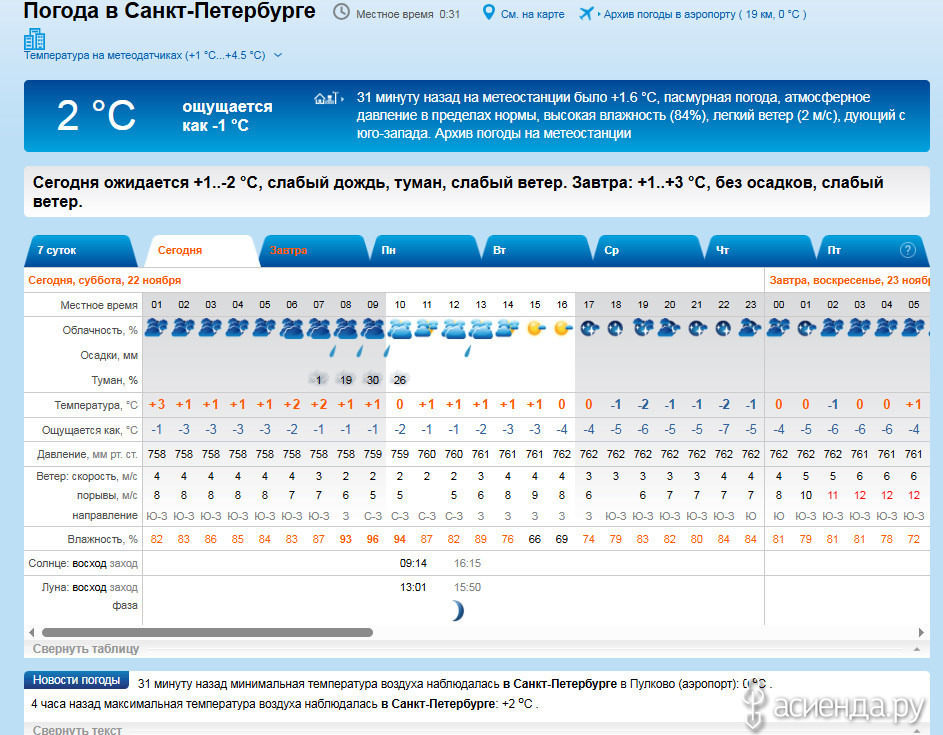Open the question mark help icon
This screenshot has height=735, width=943.
click(x=907, y=250)
